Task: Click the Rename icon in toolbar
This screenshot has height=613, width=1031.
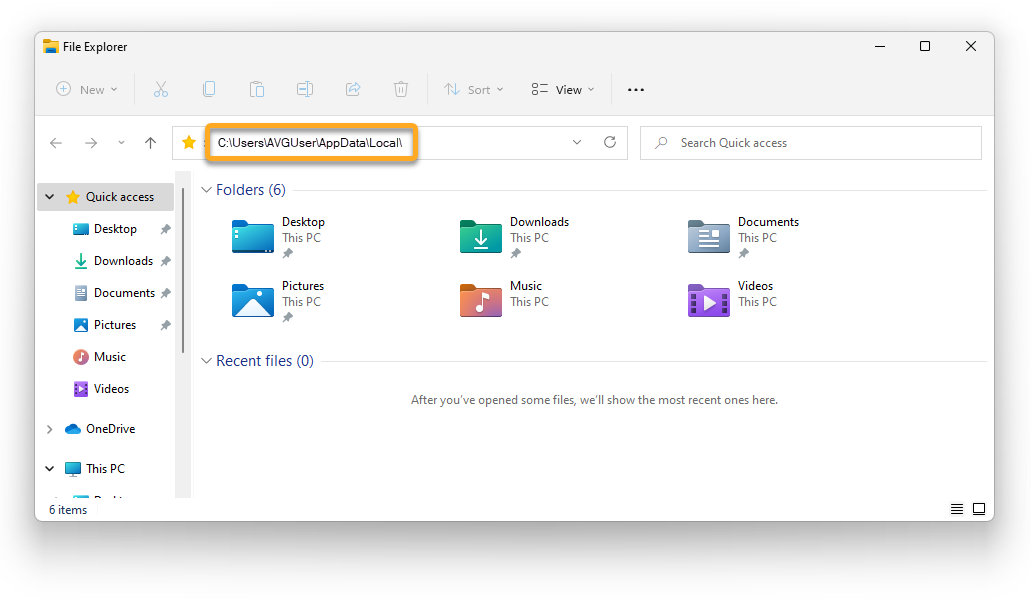Action: pos(305,89)
